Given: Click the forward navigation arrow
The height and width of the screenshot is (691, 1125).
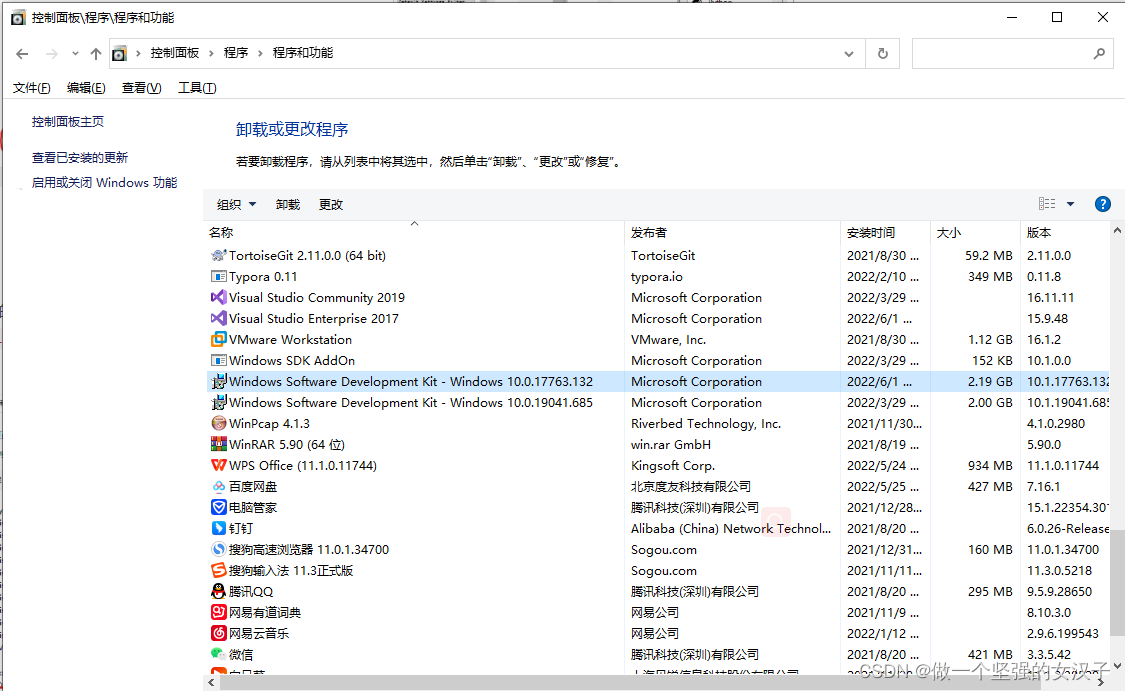Looking at the screenshot, I should click(x=52, y=54).
